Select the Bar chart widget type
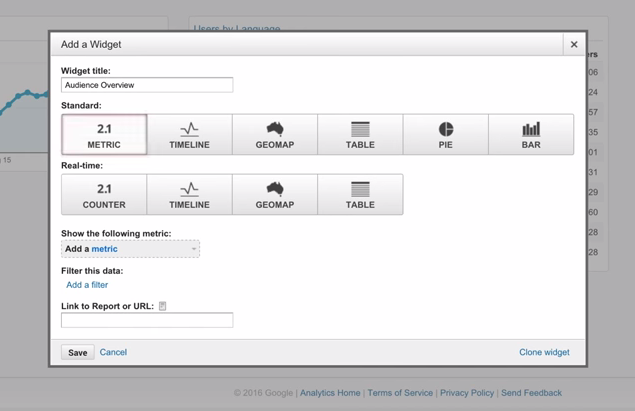The image size is (635, 411). (531, 134)
